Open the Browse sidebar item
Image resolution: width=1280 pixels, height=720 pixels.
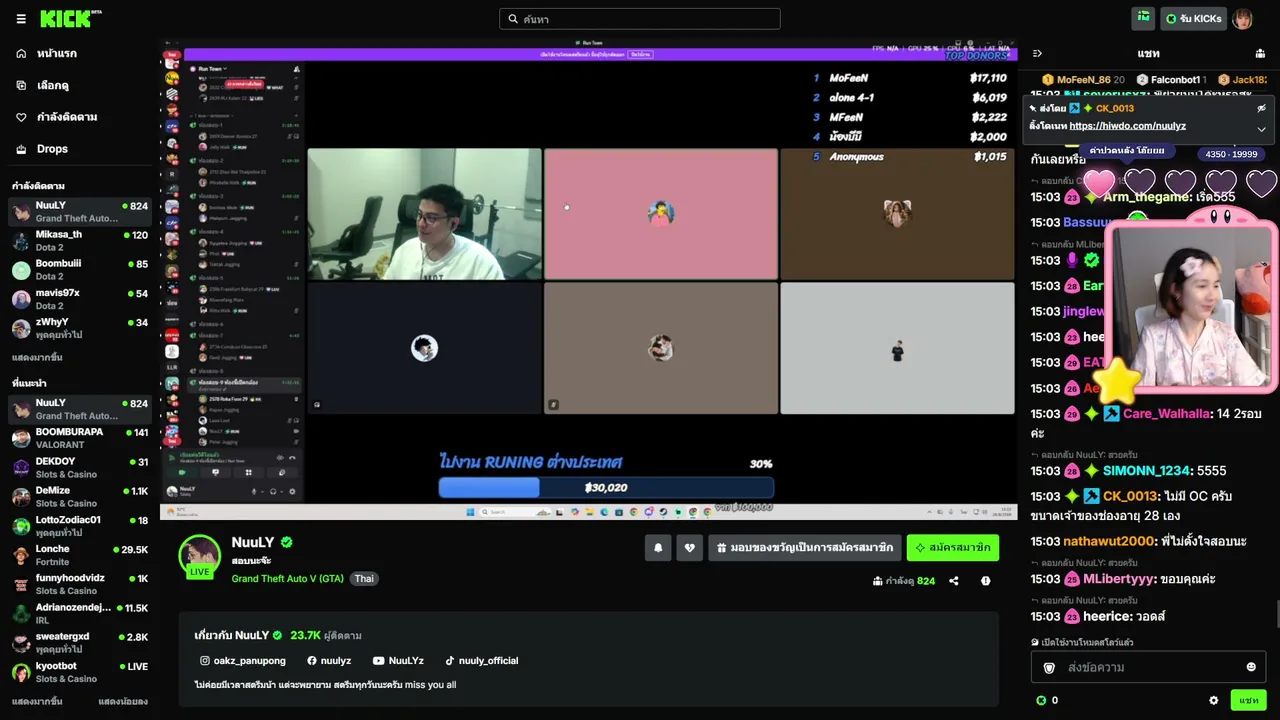80,86
